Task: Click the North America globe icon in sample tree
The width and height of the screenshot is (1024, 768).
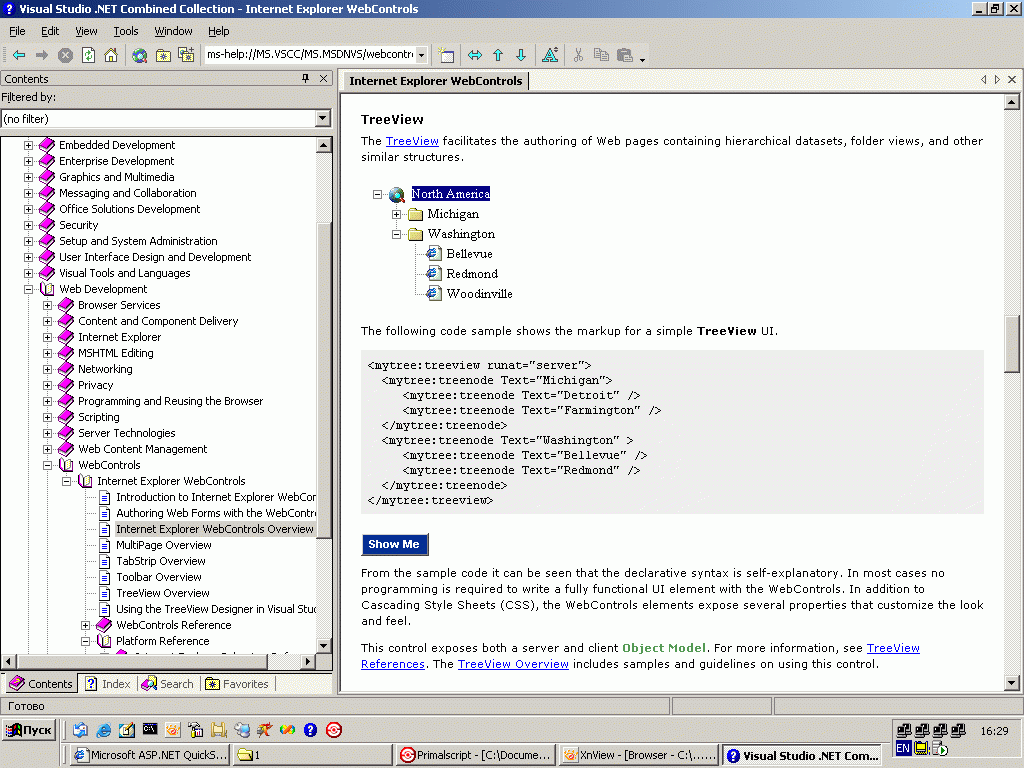Action: [x=396, y=194]
